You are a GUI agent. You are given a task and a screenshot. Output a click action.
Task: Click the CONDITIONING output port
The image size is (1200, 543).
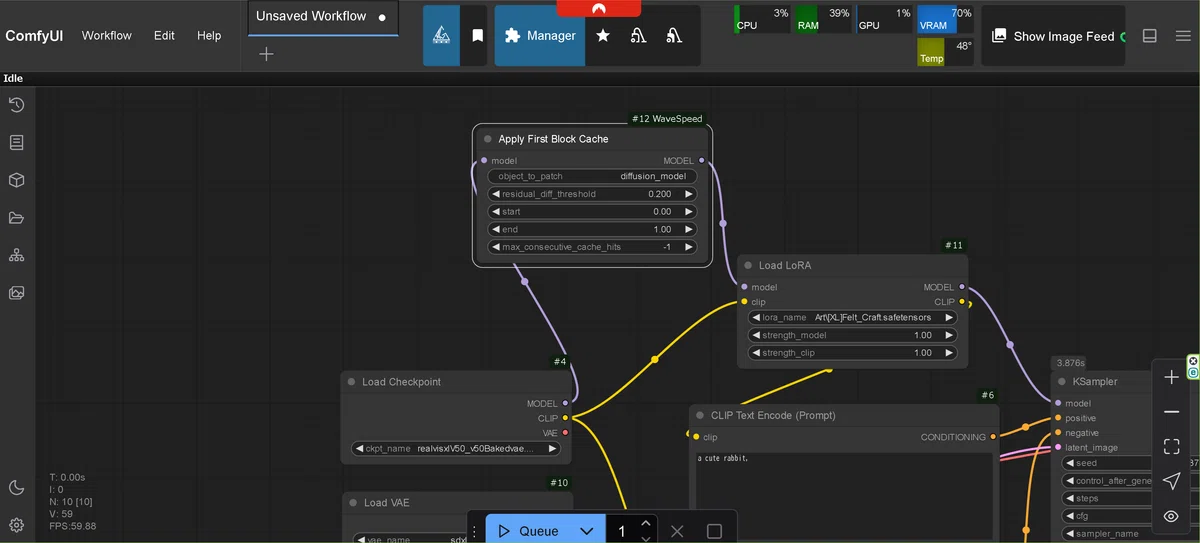(993, 437)
